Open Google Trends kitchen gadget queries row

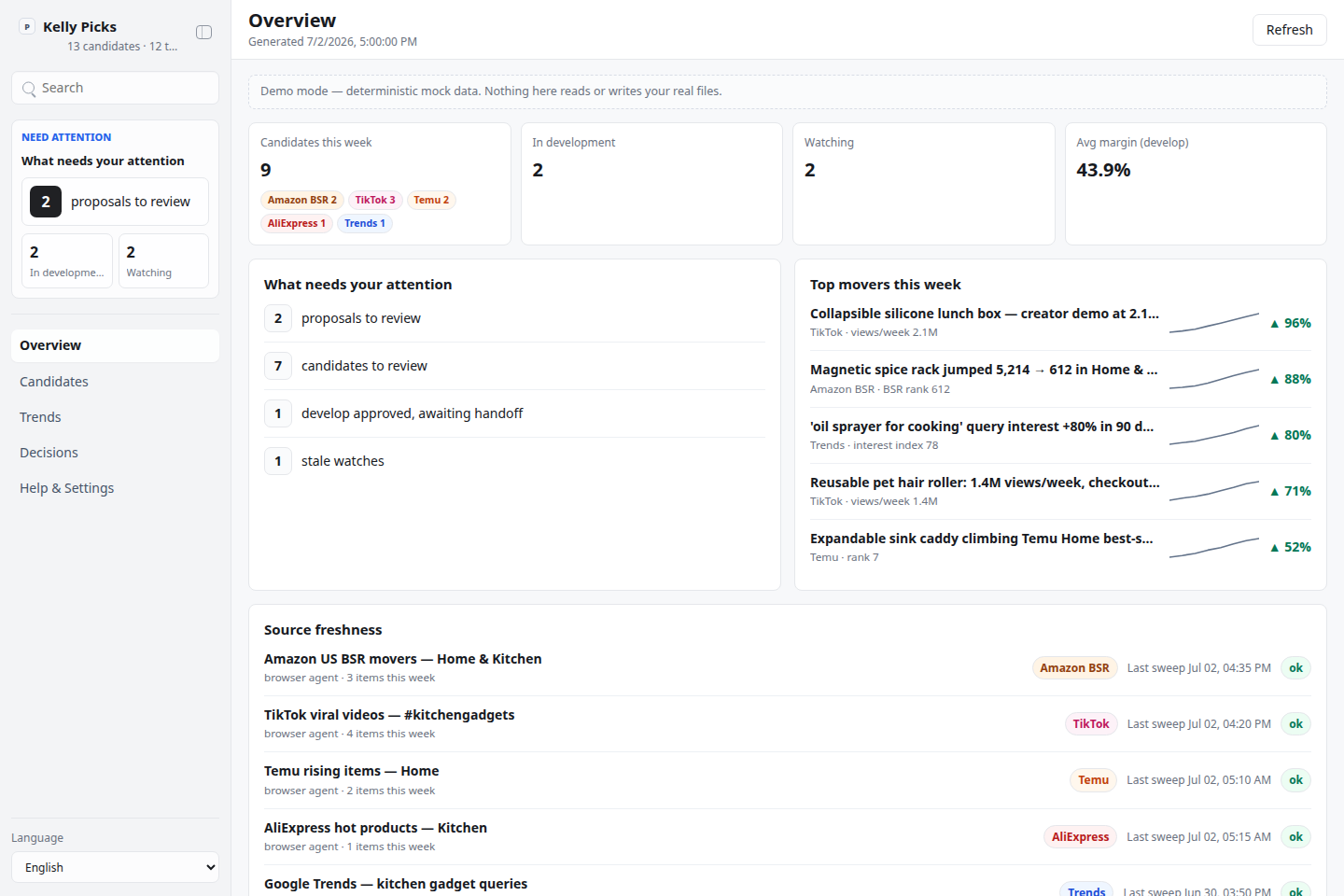click(x=788, y=883)
